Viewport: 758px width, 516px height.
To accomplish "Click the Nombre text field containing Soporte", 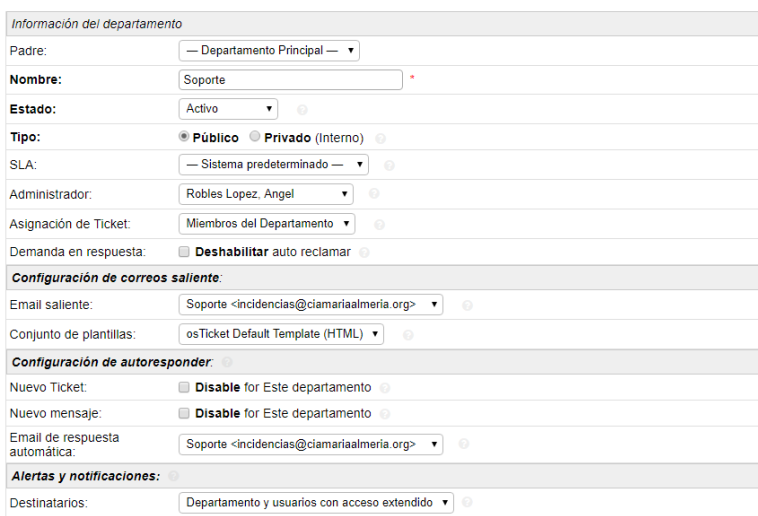I will coord(290,80).
